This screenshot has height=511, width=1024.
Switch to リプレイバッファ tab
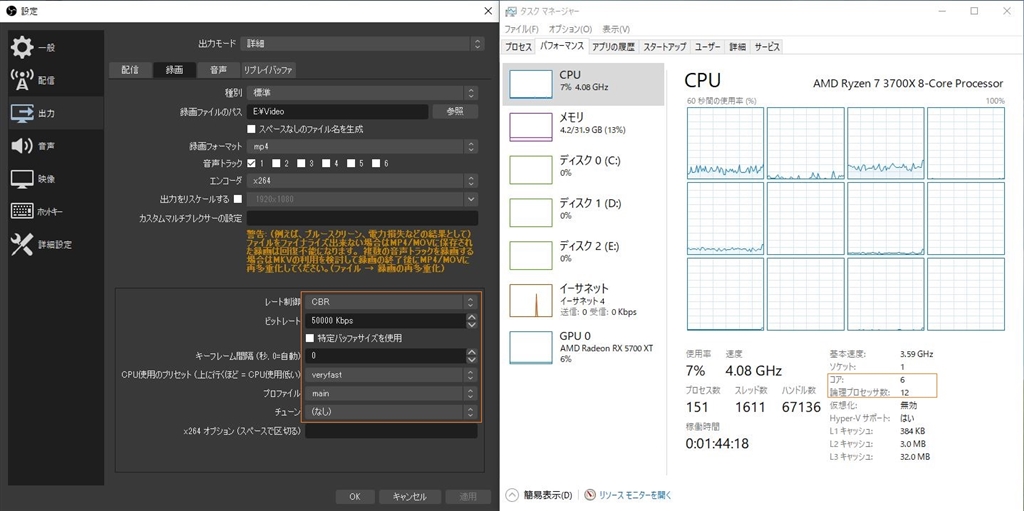tap(268, 70)
